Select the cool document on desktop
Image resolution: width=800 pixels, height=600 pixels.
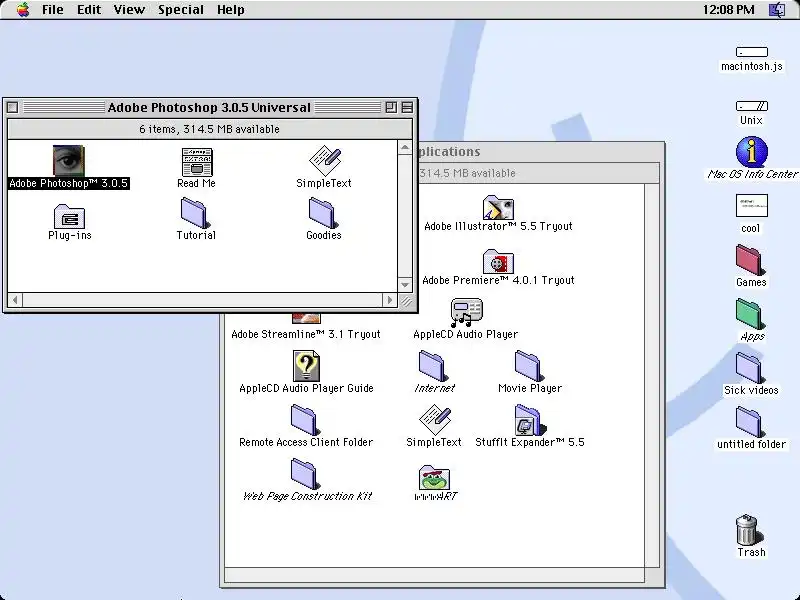point(752,206)
